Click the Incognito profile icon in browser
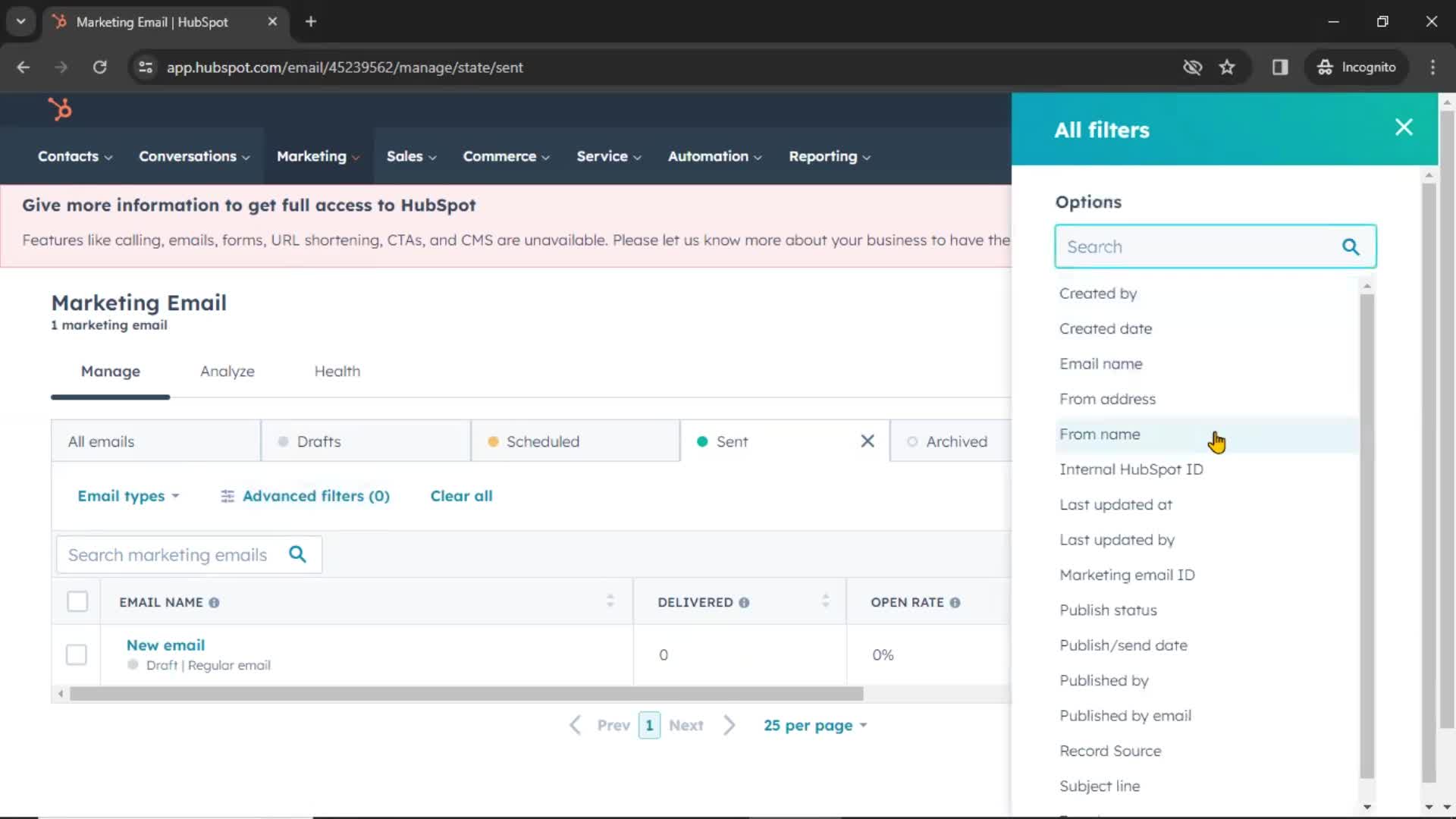Image resolution: width=1456 pixels, height=819 pixels. tap(1324, 67)
